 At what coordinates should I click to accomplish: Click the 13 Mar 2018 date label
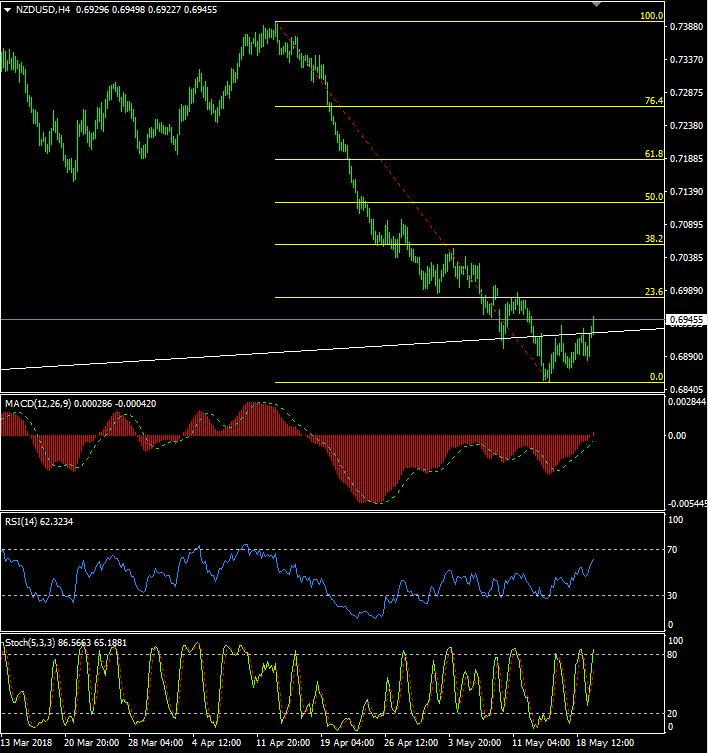click(29, 744)
